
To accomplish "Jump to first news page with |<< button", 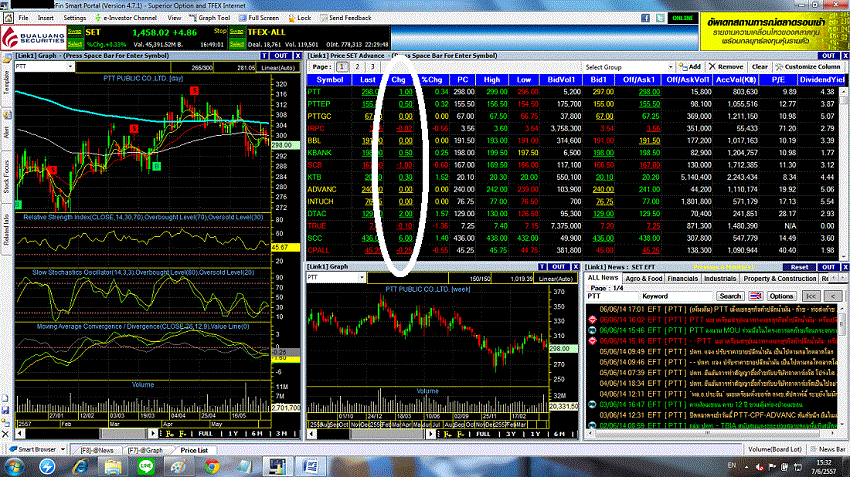I will click(811, 296).
